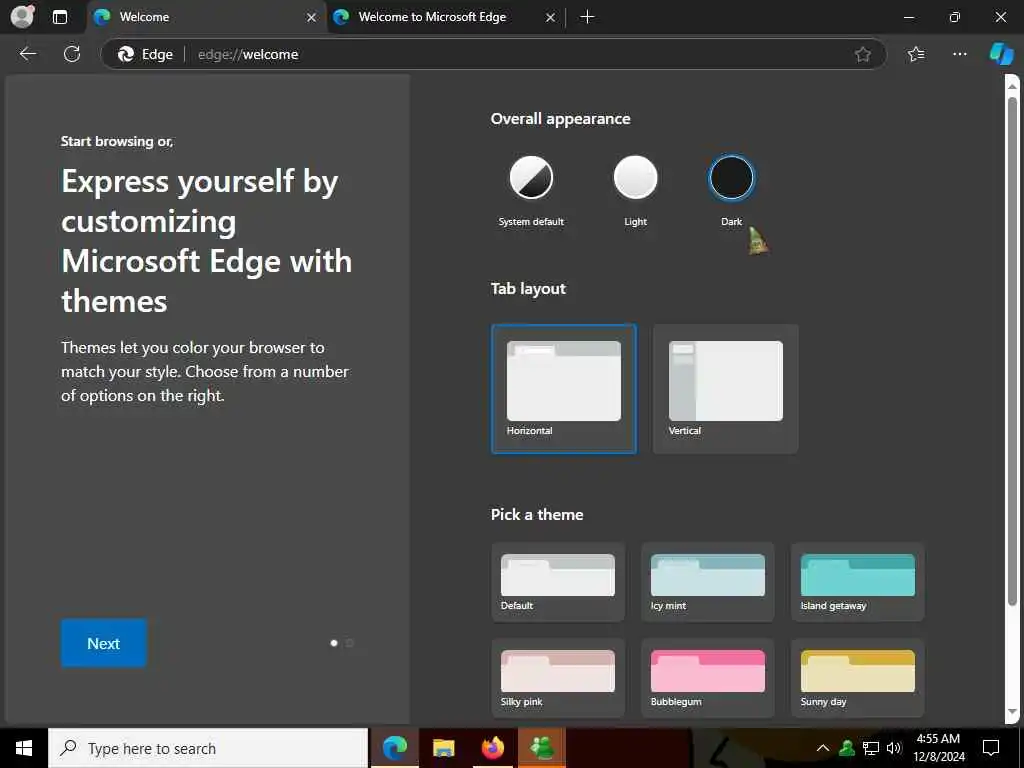Viewport: 1024px width, 768px height.
Task: Switch to the Welcome tab
Action: click(204, 17)
